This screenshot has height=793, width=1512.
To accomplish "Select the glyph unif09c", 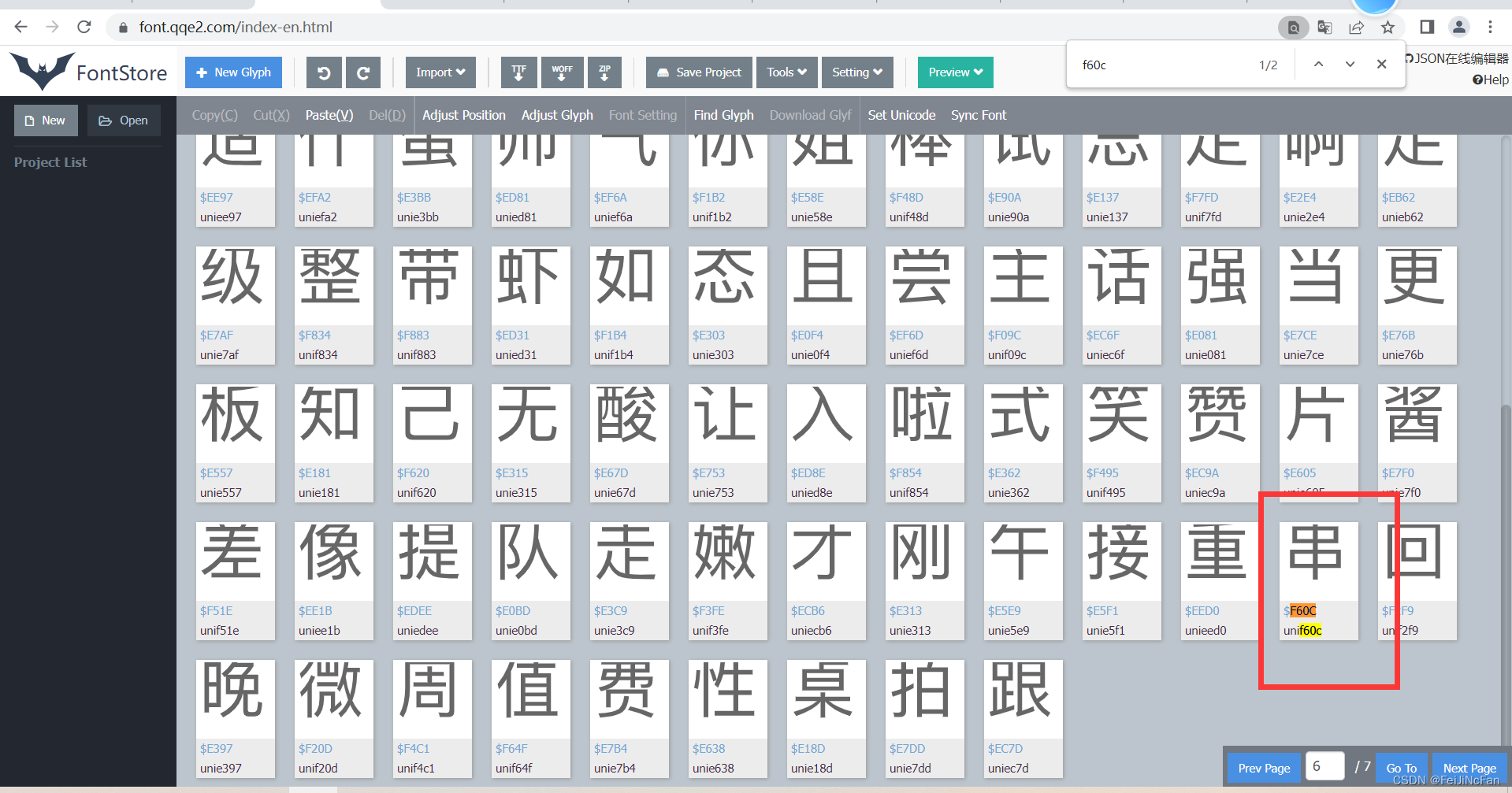I will [1023, 305].
